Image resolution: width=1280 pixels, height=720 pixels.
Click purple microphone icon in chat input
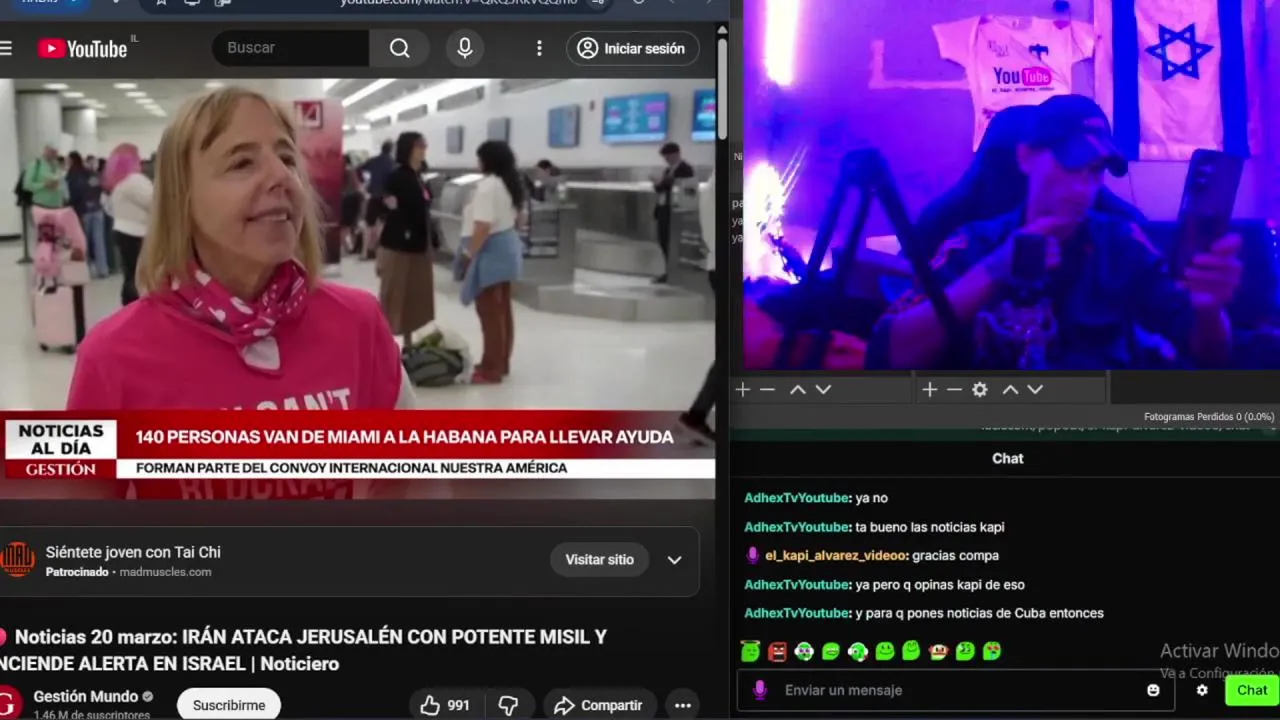coord(760,690)
